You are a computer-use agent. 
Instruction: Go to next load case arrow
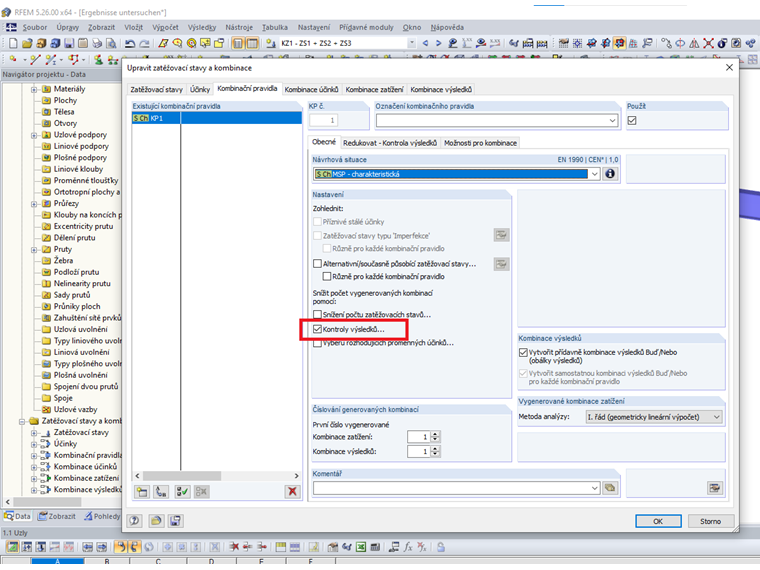click(438, 43)
